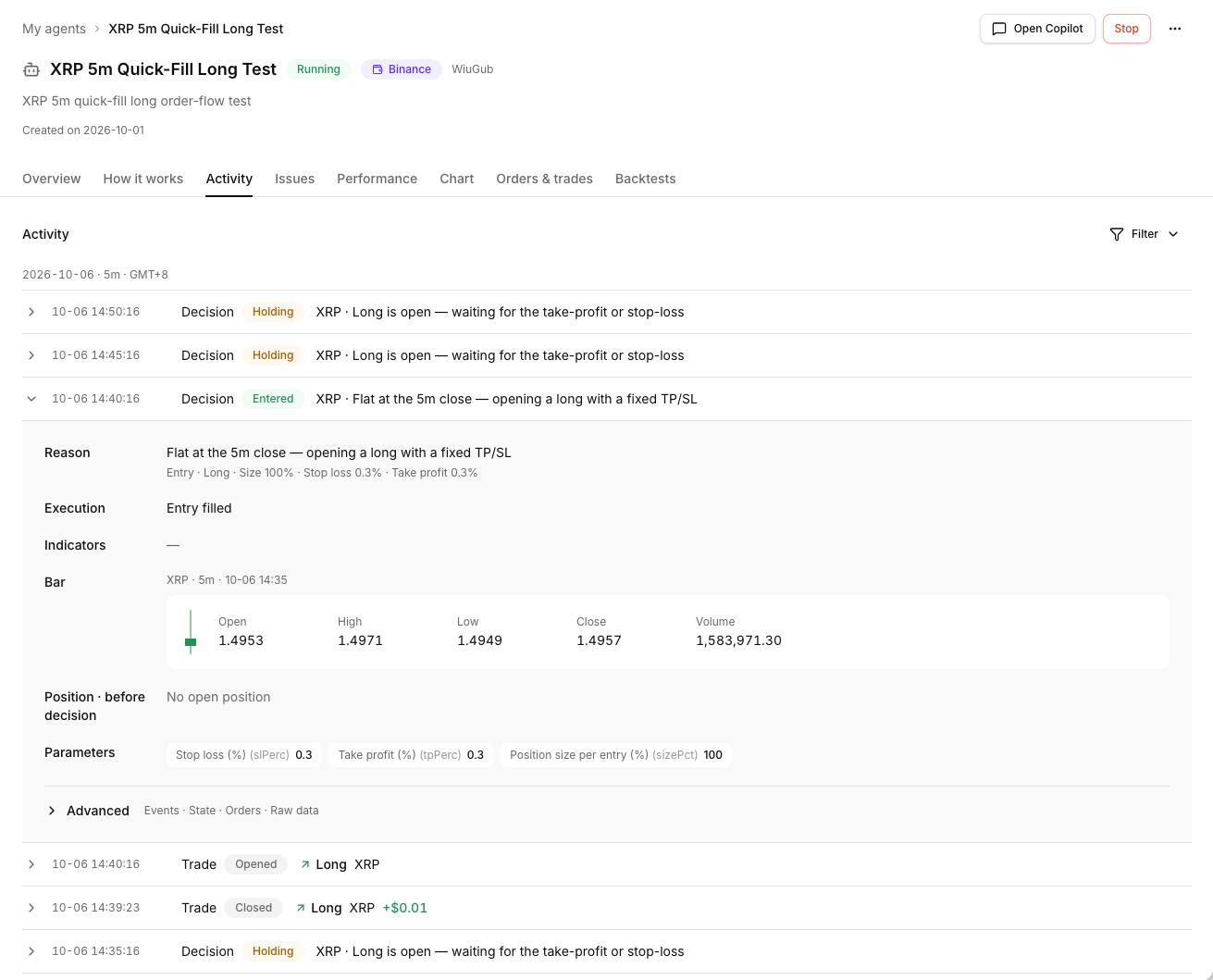1213x980 pixels.
Task: Expand the 14:50:16 Holding decision row
Action: (31, 312)
